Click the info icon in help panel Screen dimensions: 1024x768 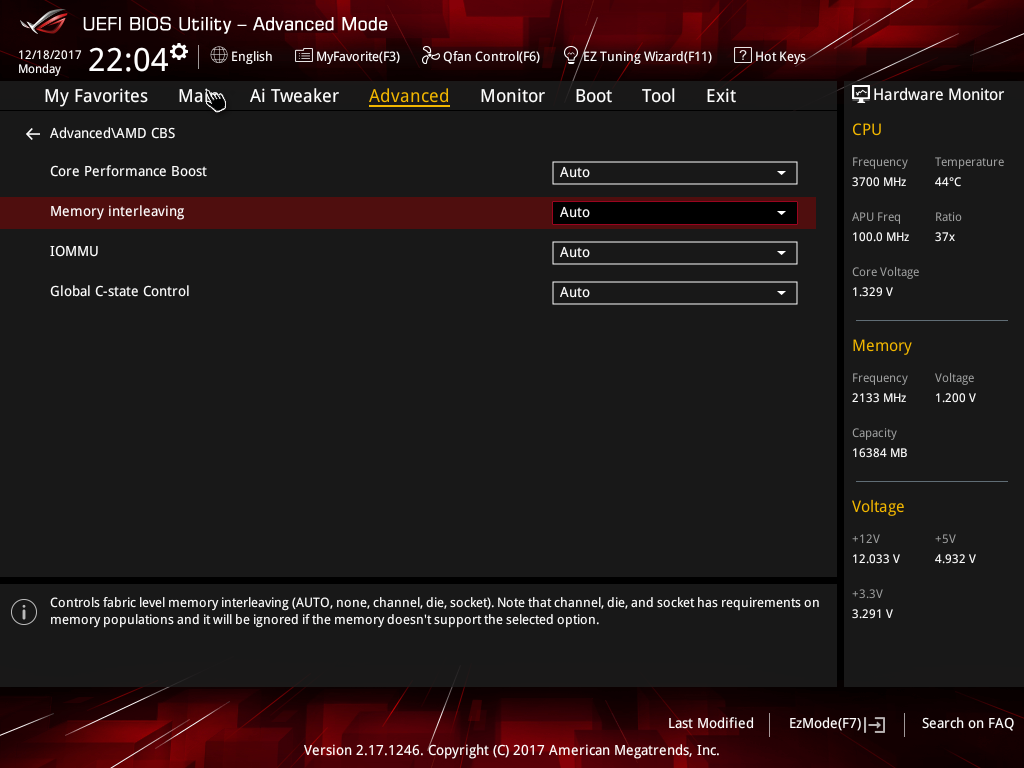[x=24, y=612]
